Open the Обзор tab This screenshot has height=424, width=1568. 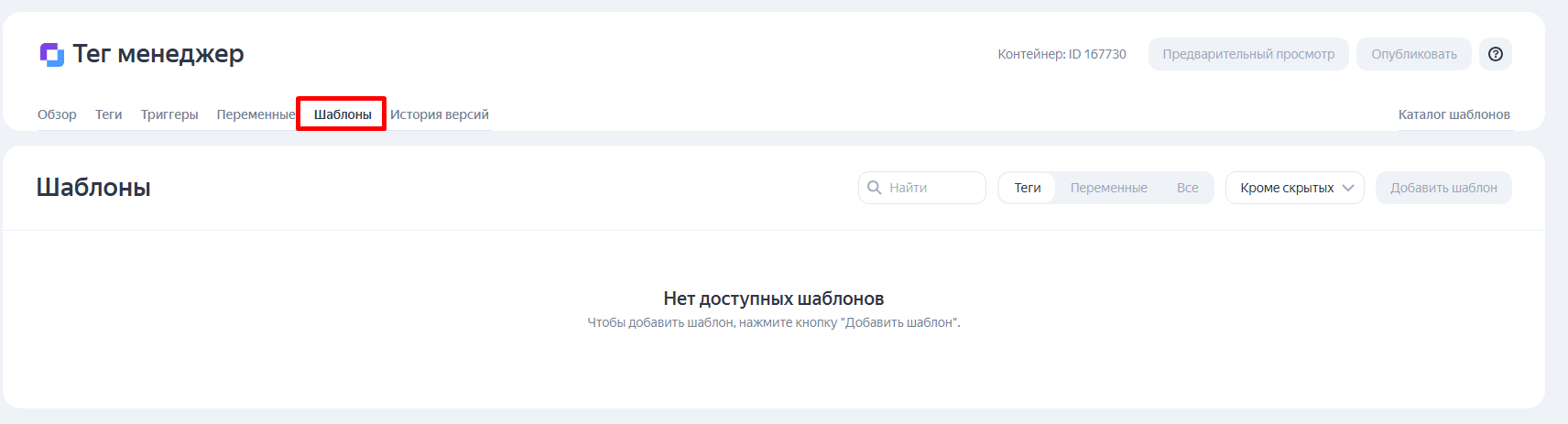(x=57, y=114)
